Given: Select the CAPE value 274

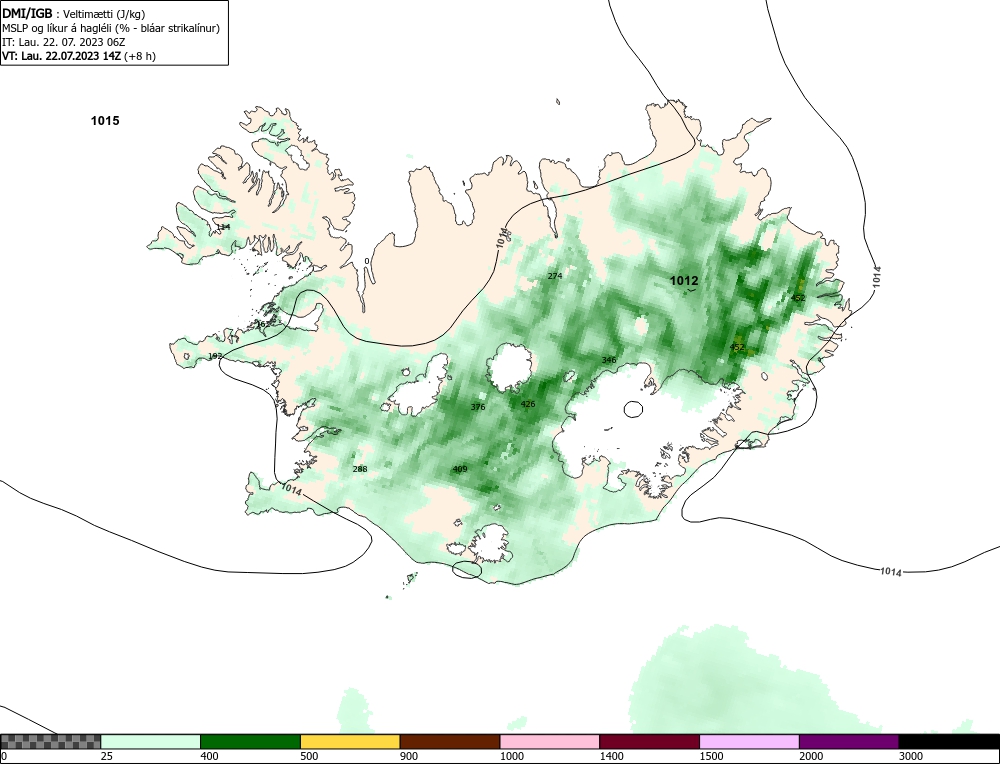Looking at the screenshot, I should (555, 276).
